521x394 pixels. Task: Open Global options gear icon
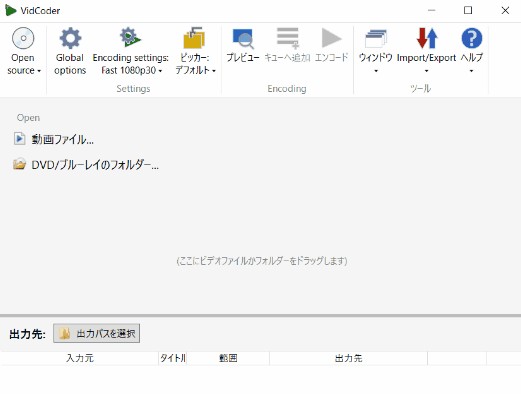(70, 38)
